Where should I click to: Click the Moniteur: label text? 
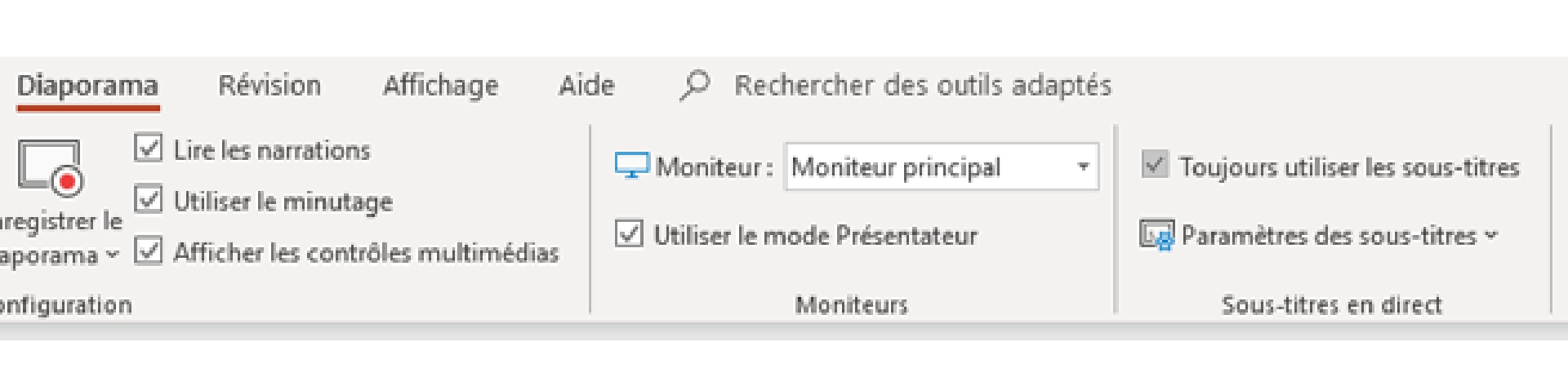(714, 167)
